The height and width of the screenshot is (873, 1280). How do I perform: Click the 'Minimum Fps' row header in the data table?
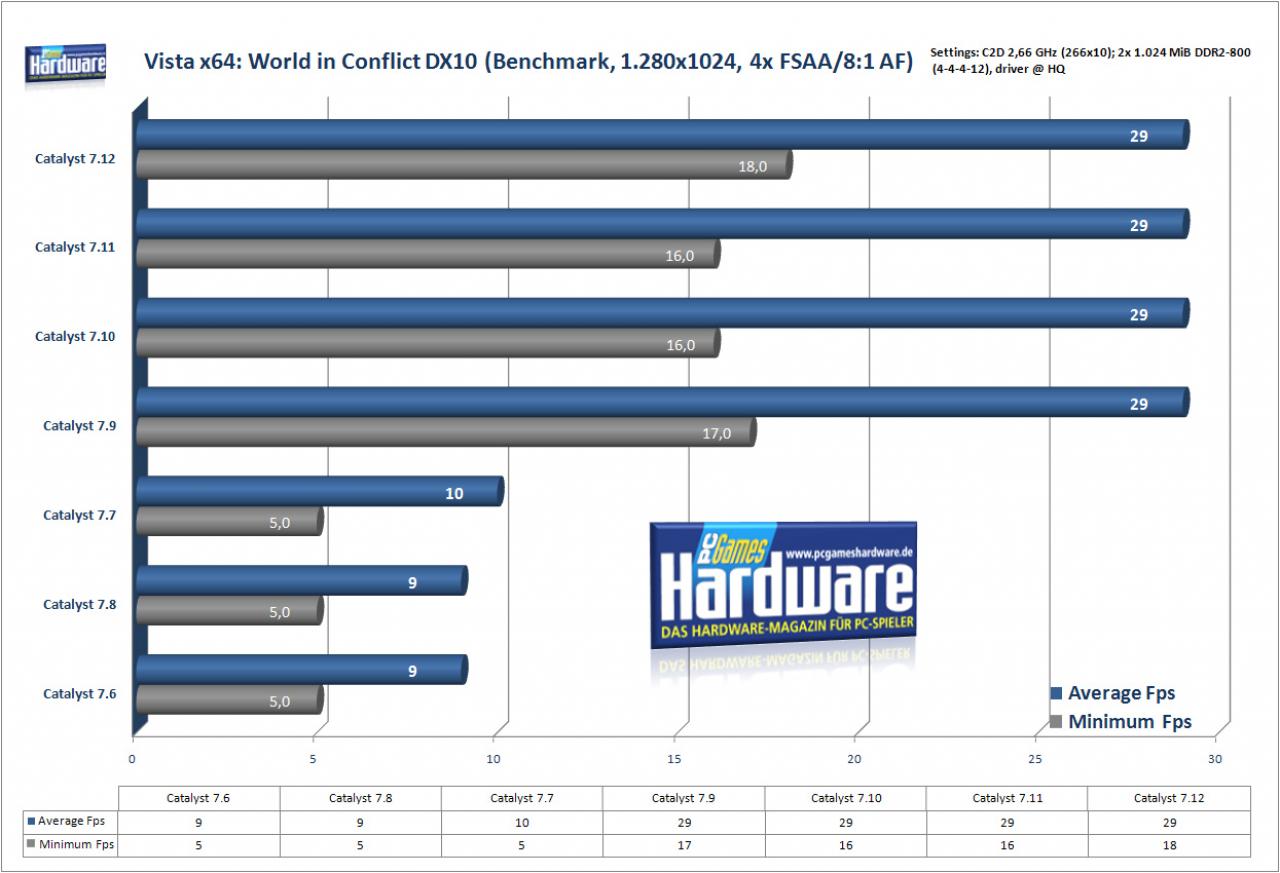click(72, 845)
